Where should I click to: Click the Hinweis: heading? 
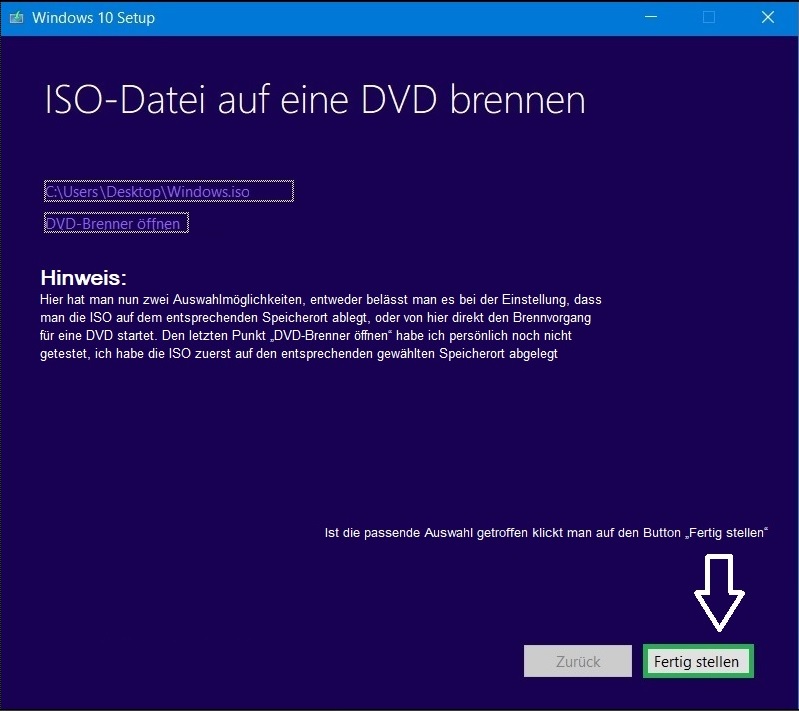click(83, 278)
